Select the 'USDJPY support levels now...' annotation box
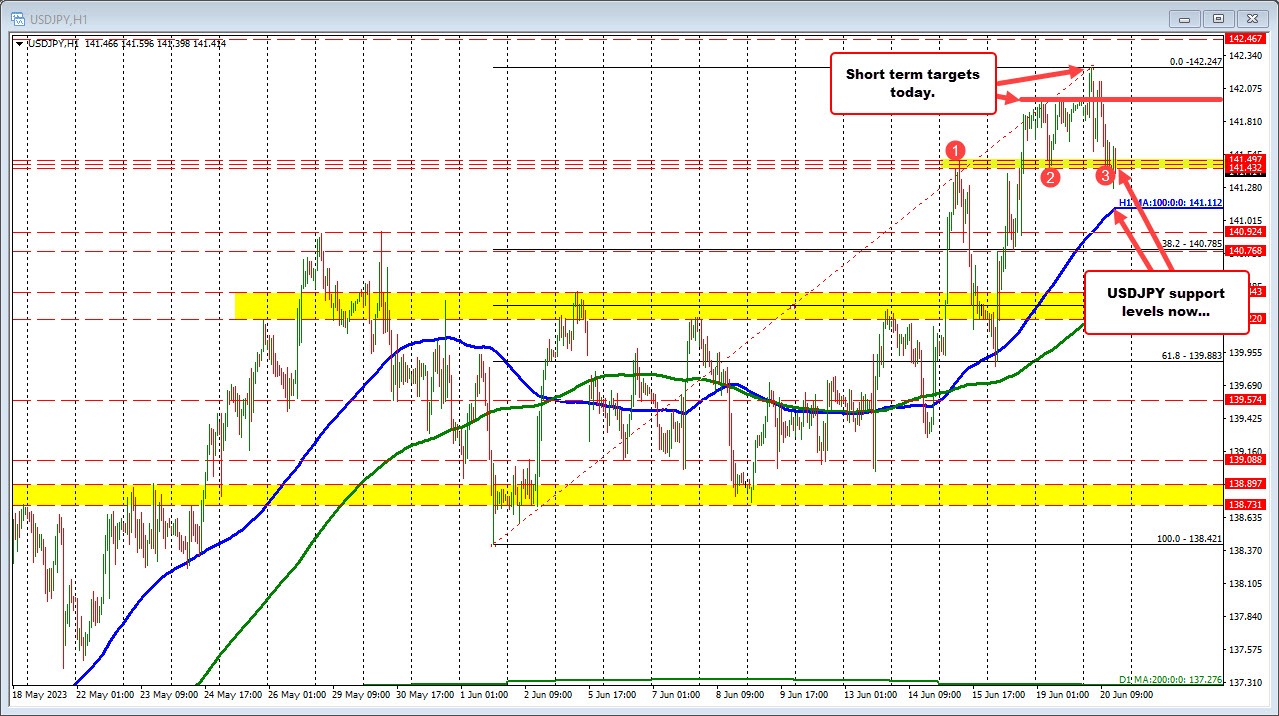Screen dimensions: 1279x716 1164,302
